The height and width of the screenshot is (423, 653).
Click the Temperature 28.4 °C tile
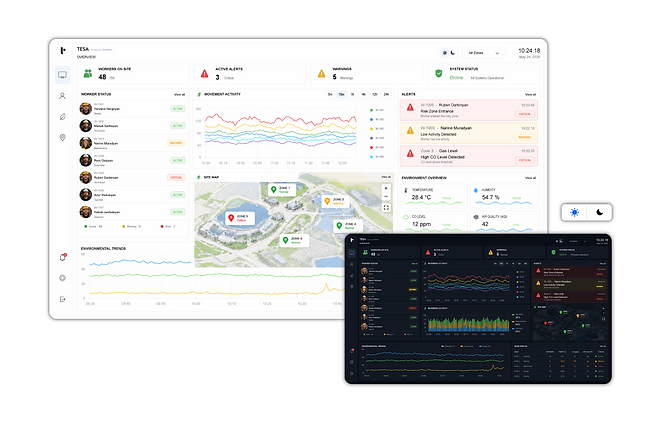tap(433, 196)
